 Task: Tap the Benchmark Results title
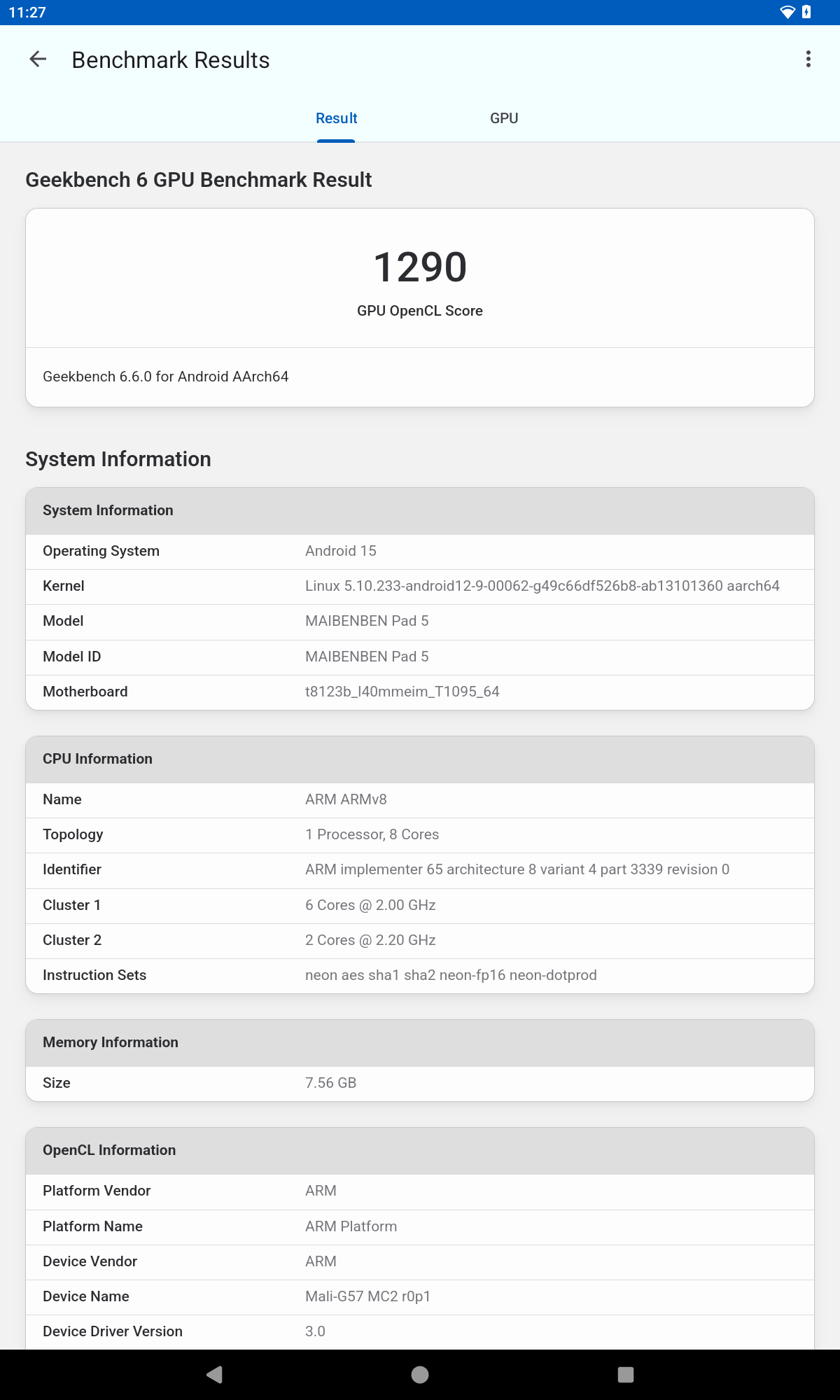[171, 60]
